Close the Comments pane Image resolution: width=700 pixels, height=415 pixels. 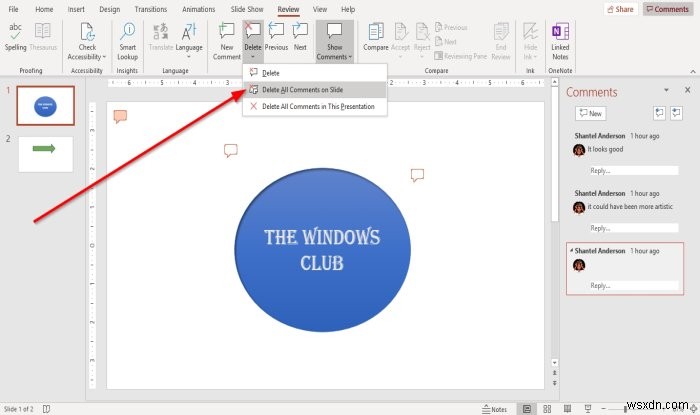688,90
